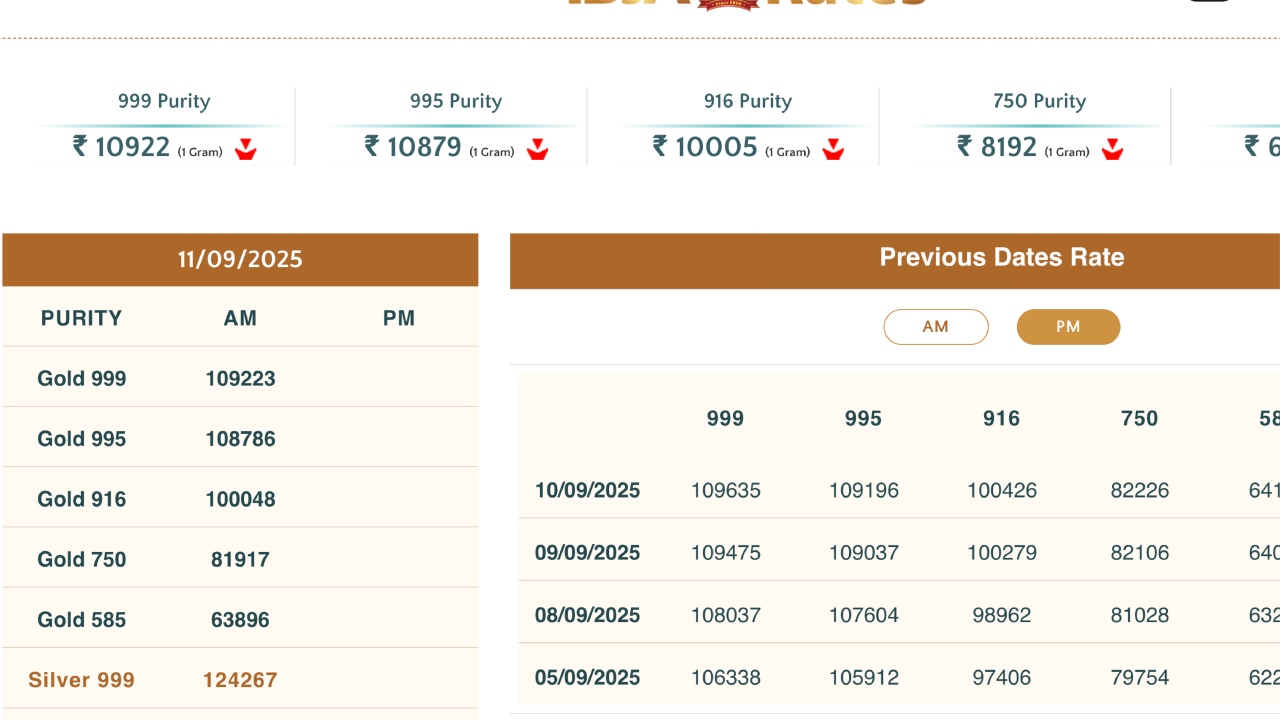Click the 750 column header in previous rates

(1139, 419)
